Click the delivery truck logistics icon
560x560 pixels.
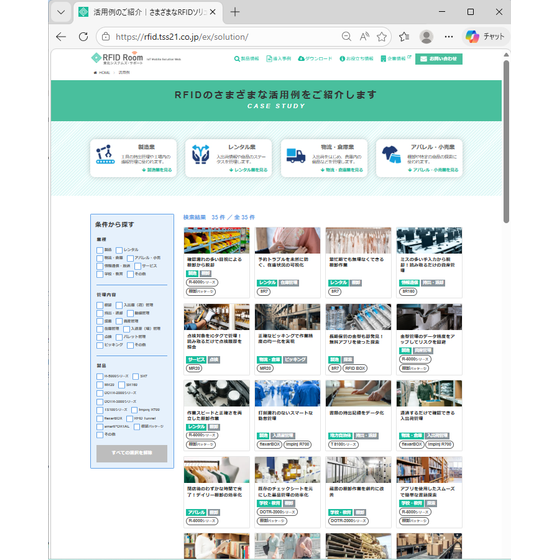(x=296, y=156)
